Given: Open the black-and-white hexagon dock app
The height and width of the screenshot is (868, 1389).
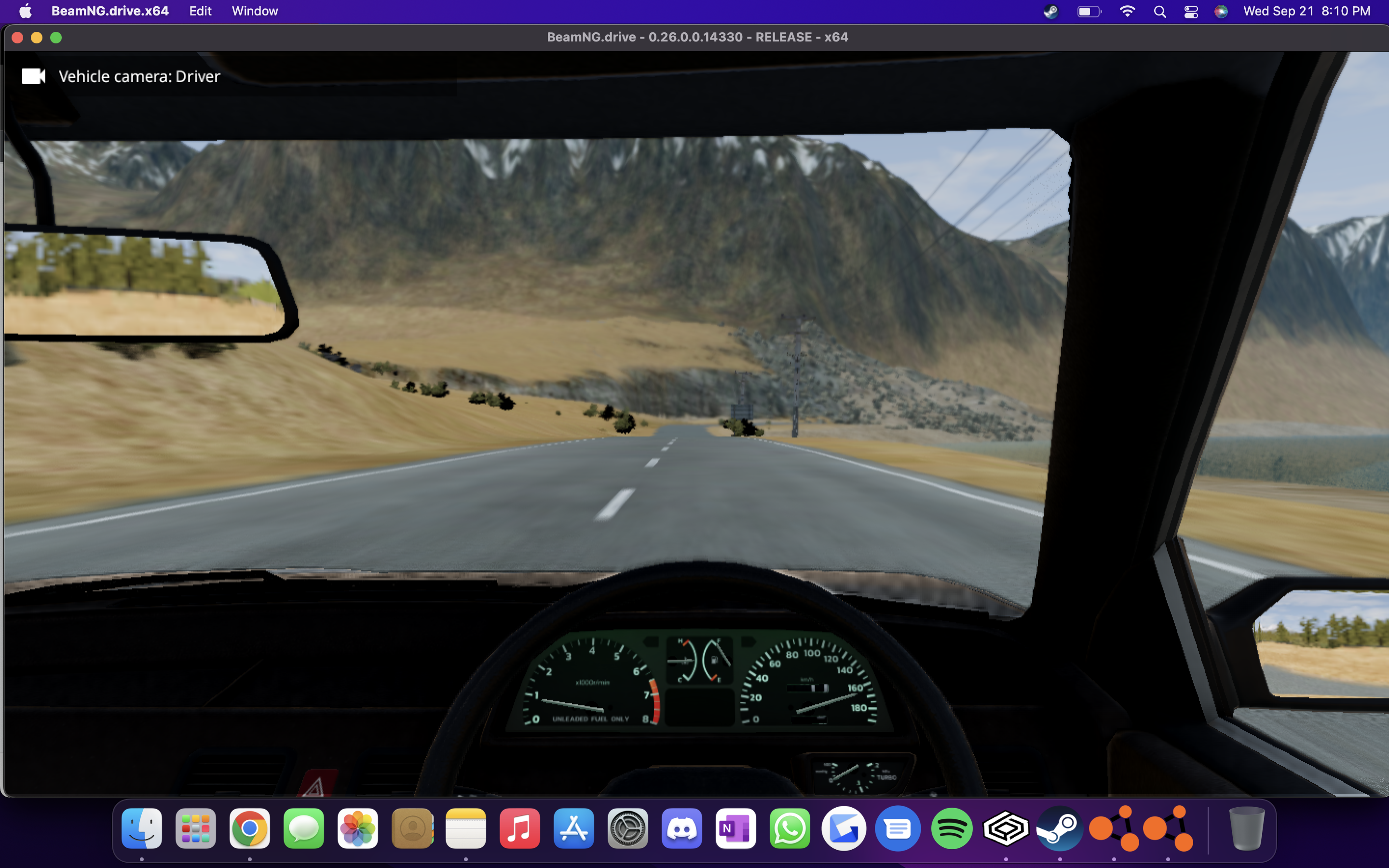Looking at the screenshot, I should (x=1005, y=828).
